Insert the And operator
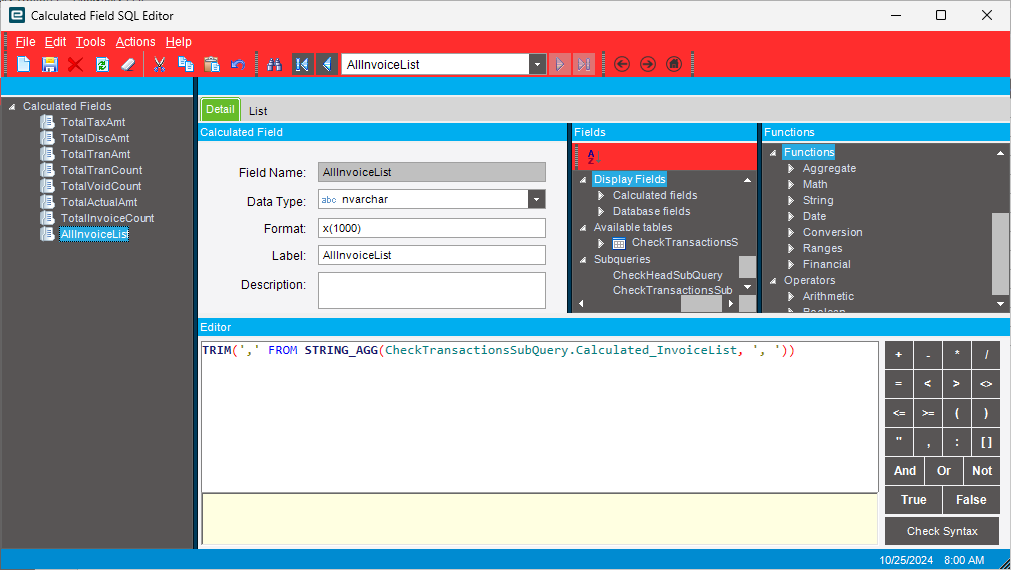1011x570 pixels. [905, 471]
